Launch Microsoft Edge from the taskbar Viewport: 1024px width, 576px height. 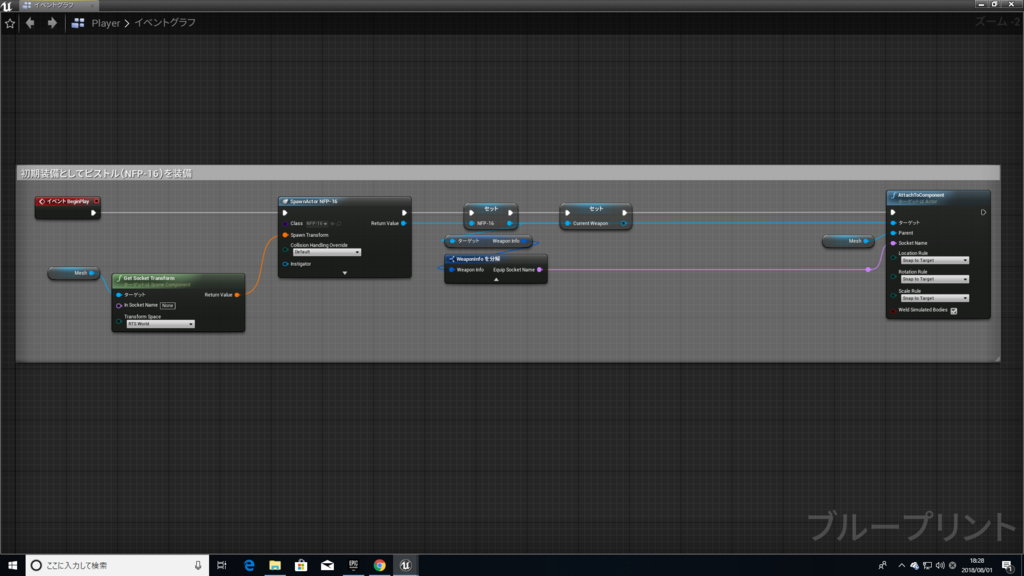pyautogui.click(x=249, y=566)
